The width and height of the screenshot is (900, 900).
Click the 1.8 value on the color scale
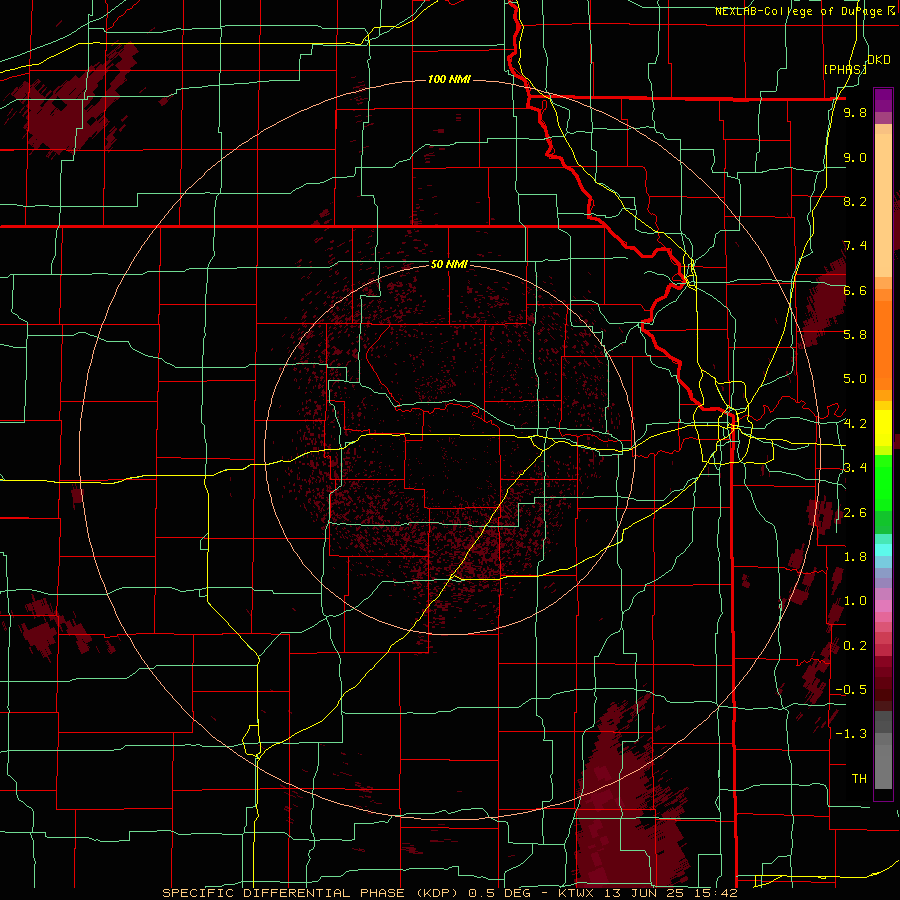point(855,557)
